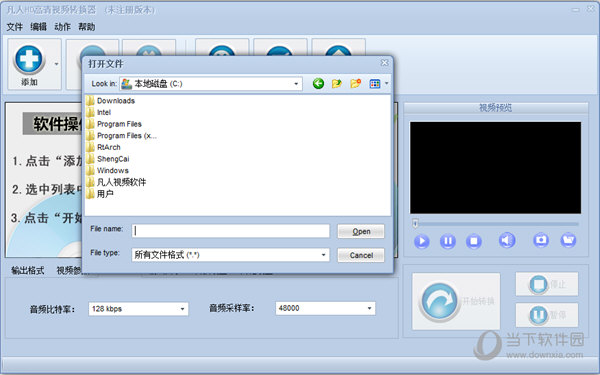This screenshot has width=600, height=375.
Task: Click the Open button
Action: coord(361,231)
